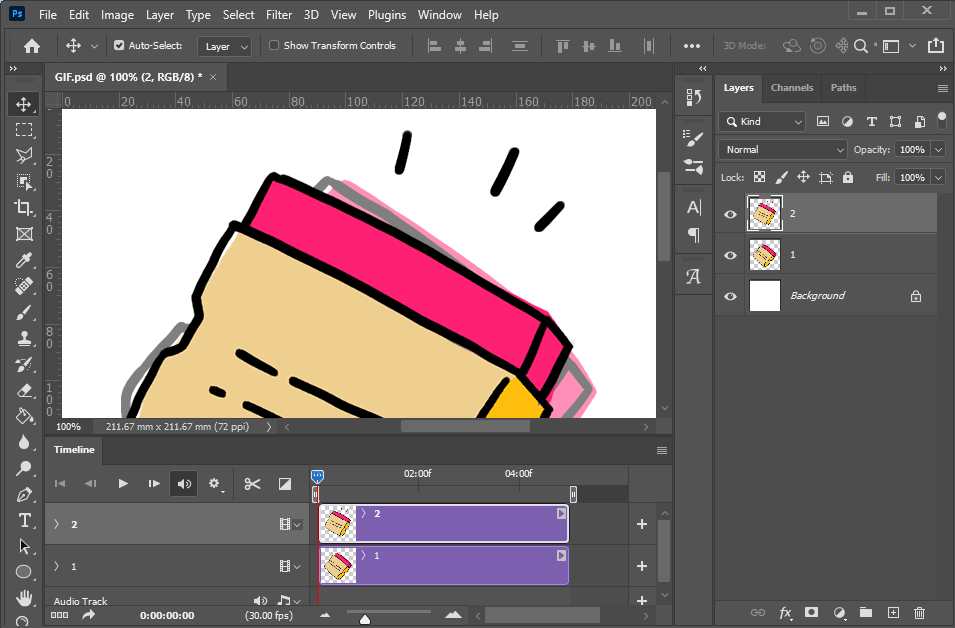Screen dimensions: 955x628
Task: Select the Horizontal Type tool
Action: coord(24,520)
